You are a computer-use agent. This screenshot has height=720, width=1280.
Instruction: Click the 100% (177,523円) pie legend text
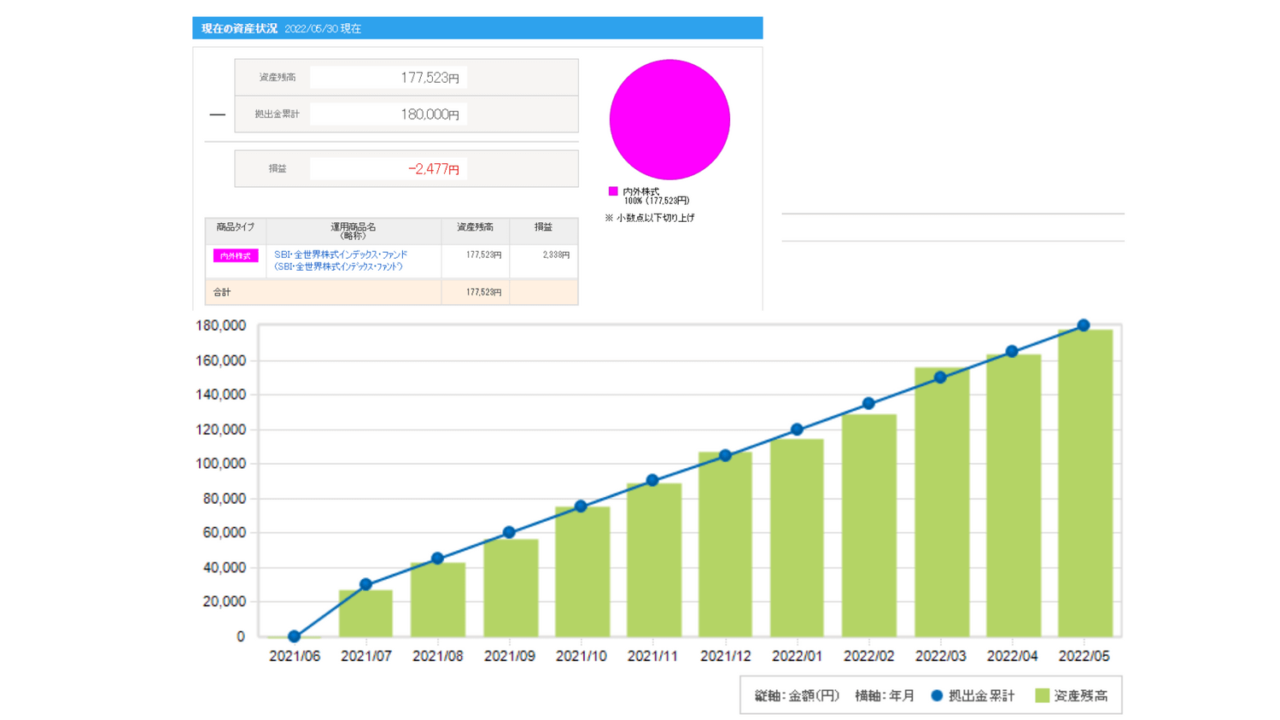click(x=657, y=201)
